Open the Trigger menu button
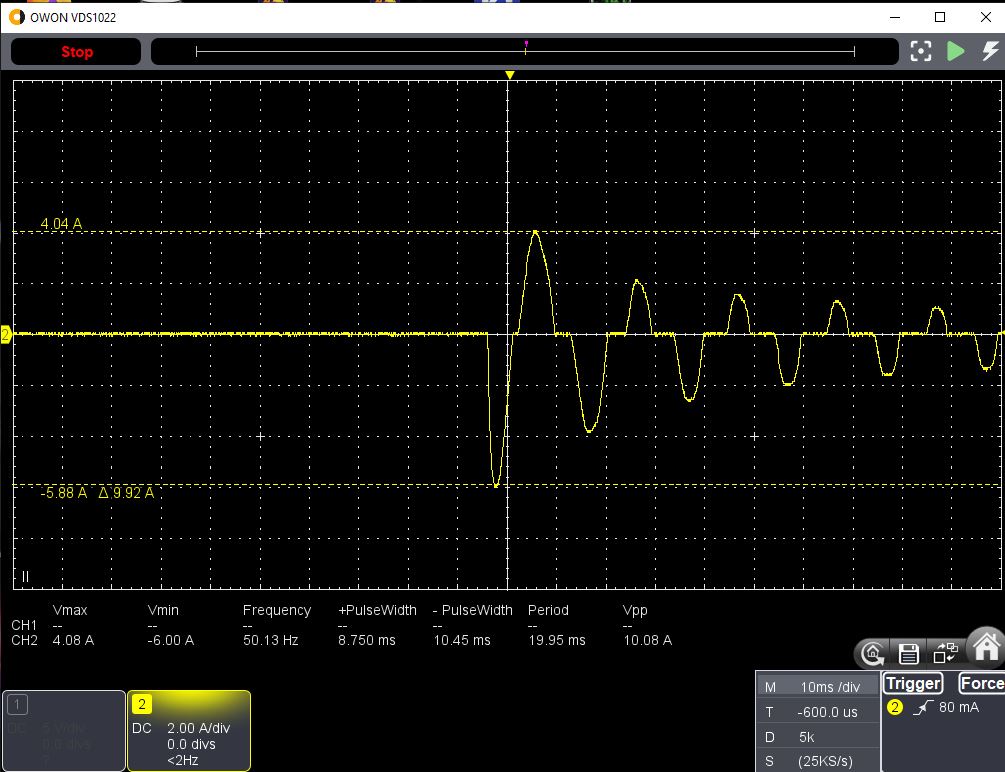Screen dimensions: 1005x772 click(x=913, y=684)
